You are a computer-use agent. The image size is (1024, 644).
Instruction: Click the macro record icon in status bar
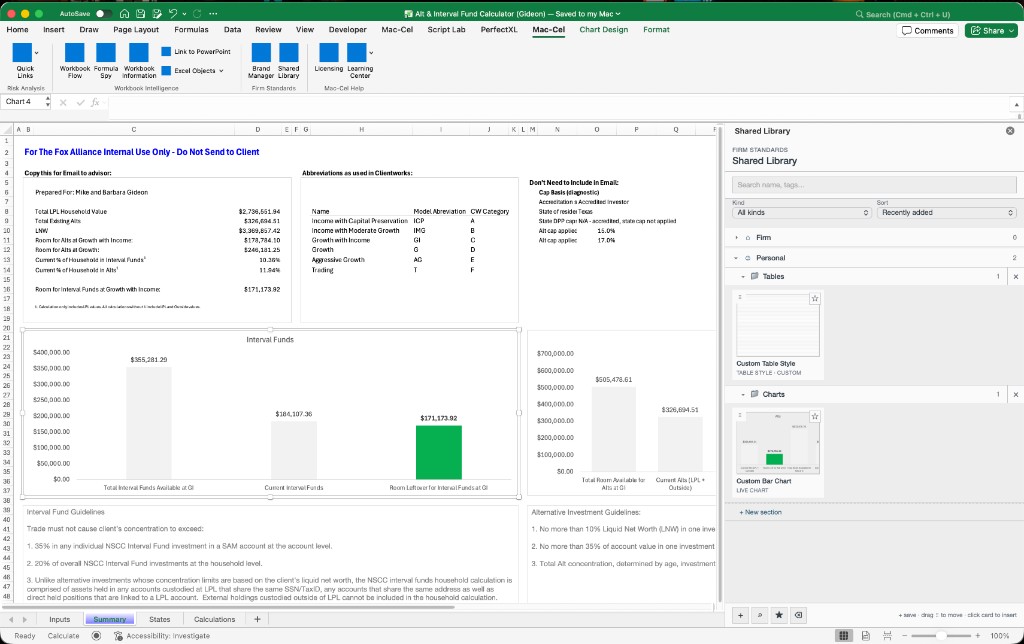click(96, 636)
